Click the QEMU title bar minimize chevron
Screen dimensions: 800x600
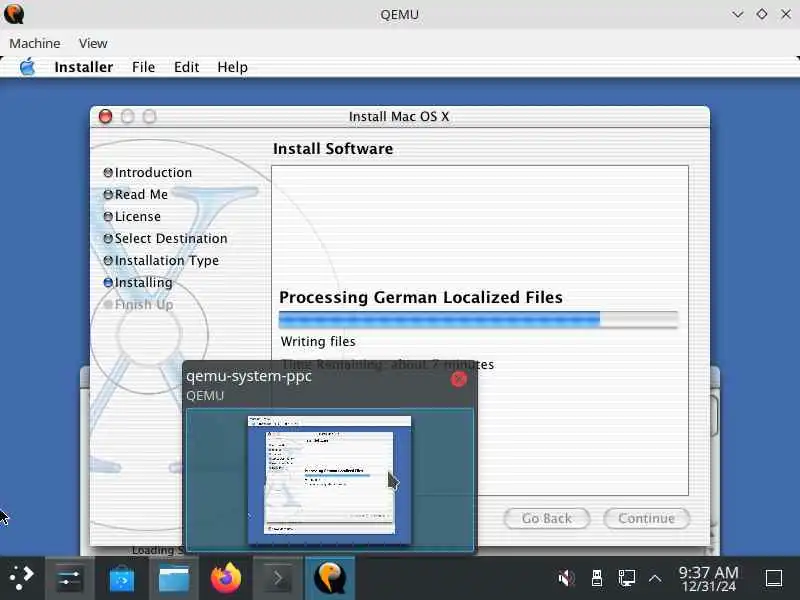(x=737, y=14)
